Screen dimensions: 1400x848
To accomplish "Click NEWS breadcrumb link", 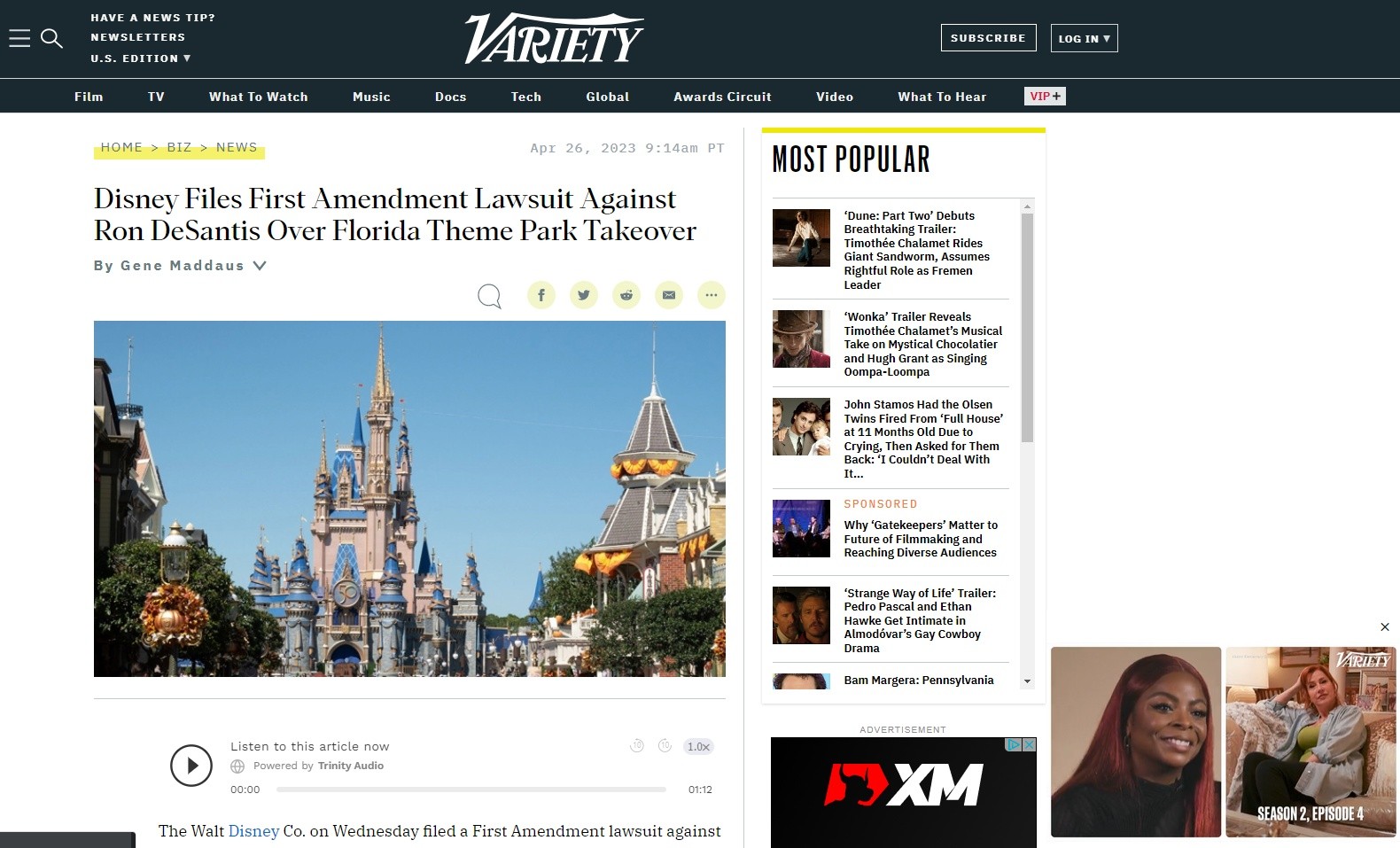I will pyautogui.click(x=237, y=147).
